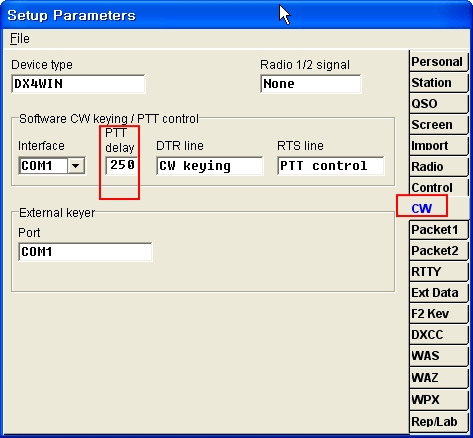Viewport: 473px width, 438px height.
Task: Open the WAS tab
Action: 438,356
